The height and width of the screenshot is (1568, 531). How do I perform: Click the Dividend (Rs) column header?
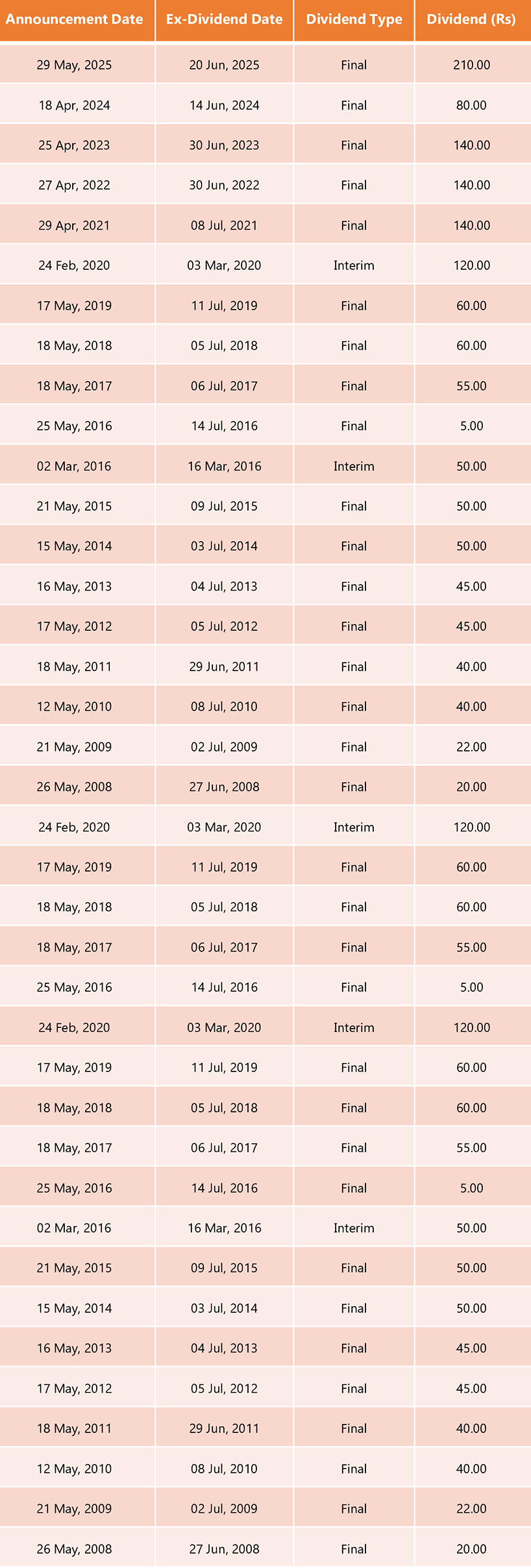click(x=471, y=19)
